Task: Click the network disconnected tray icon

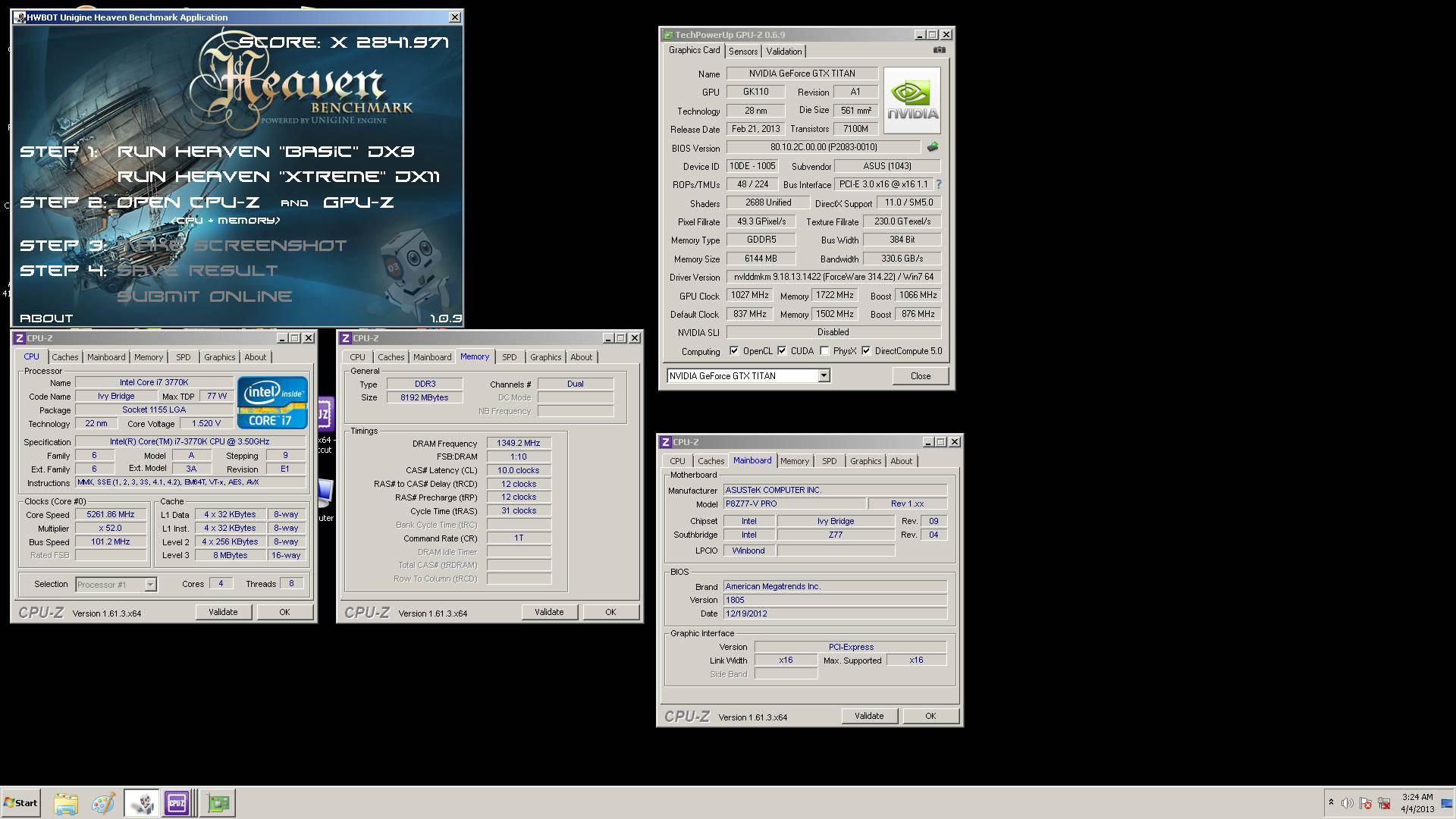Action: 1384,803
